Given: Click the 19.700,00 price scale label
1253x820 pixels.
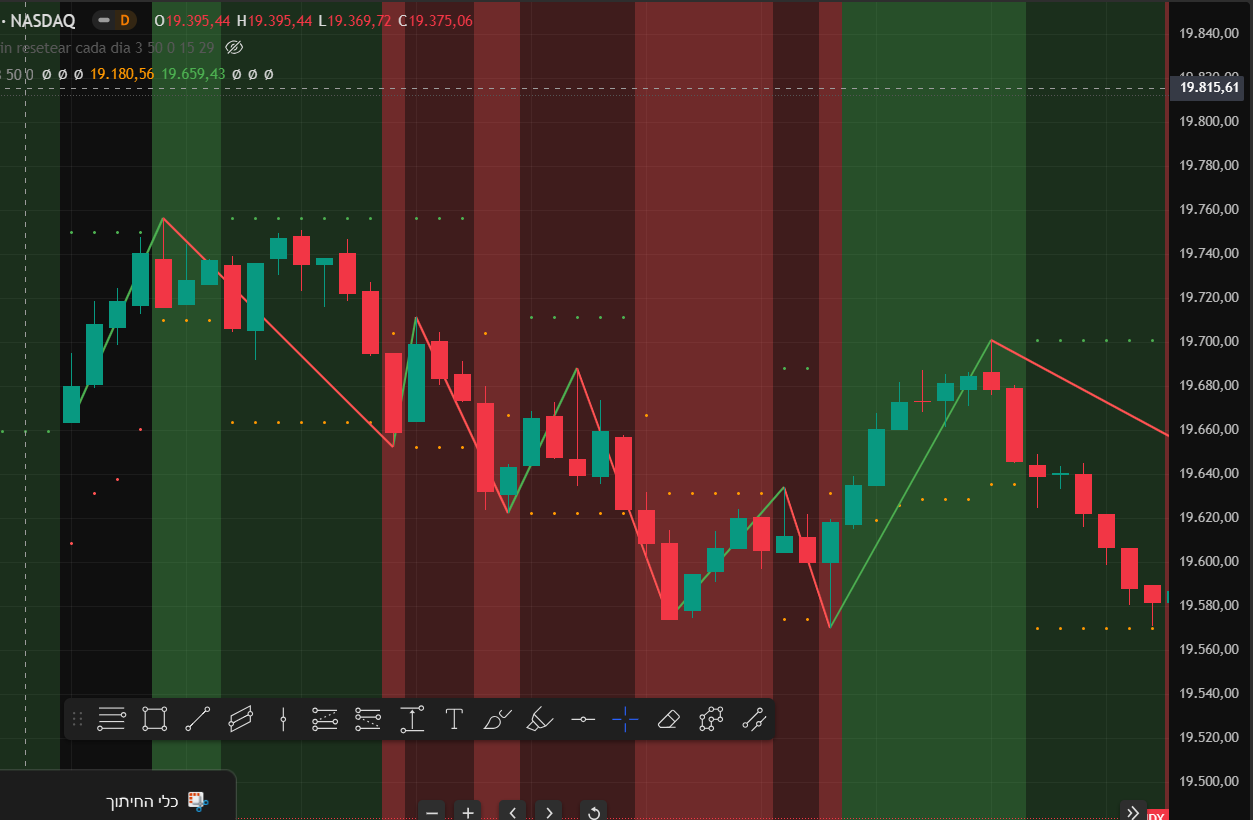Looking at the screenshot, I should coord(1210,341).
